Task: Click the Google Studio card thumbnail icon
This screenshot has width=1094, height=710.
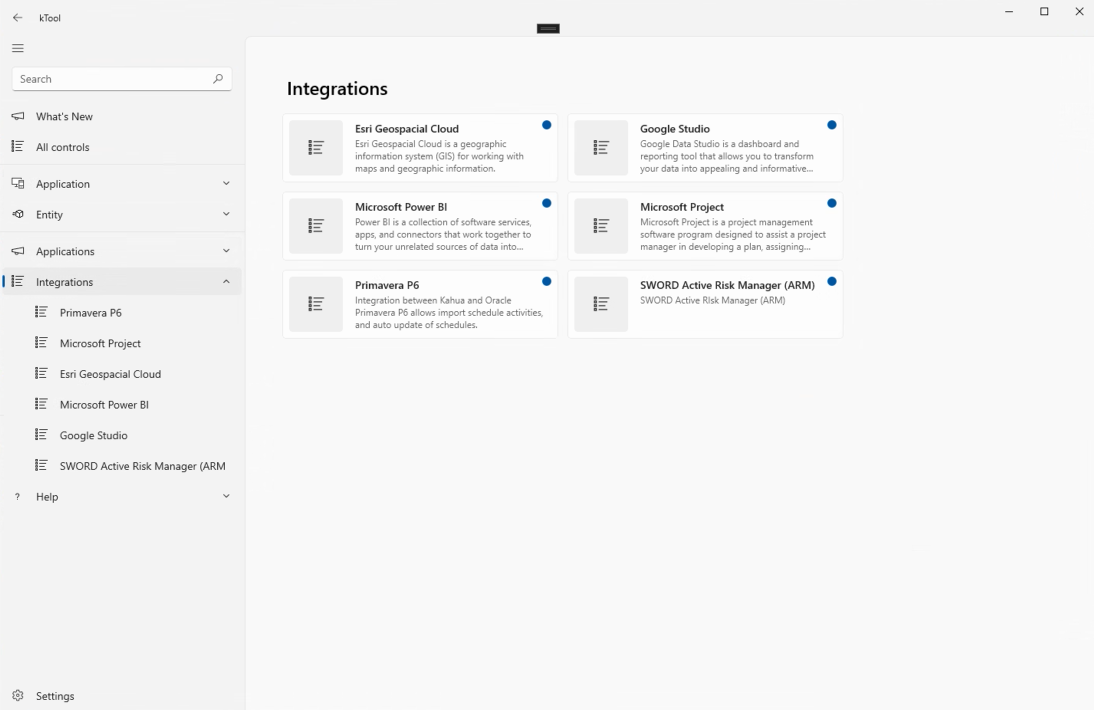Action: [601, 148]
